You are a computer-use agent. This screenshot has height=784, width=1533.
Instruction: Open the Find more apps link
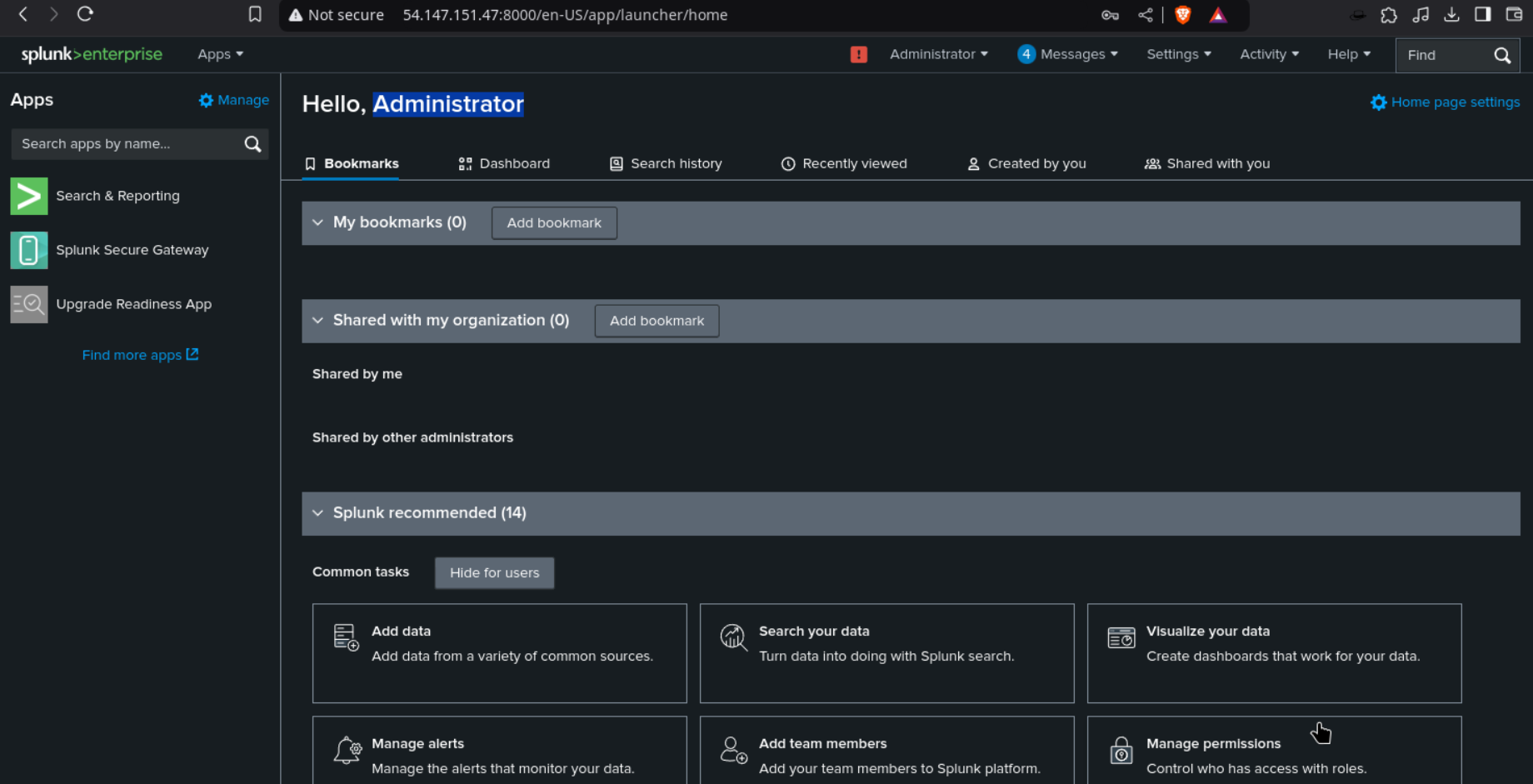pyautogui.click(x=139, y=355)
